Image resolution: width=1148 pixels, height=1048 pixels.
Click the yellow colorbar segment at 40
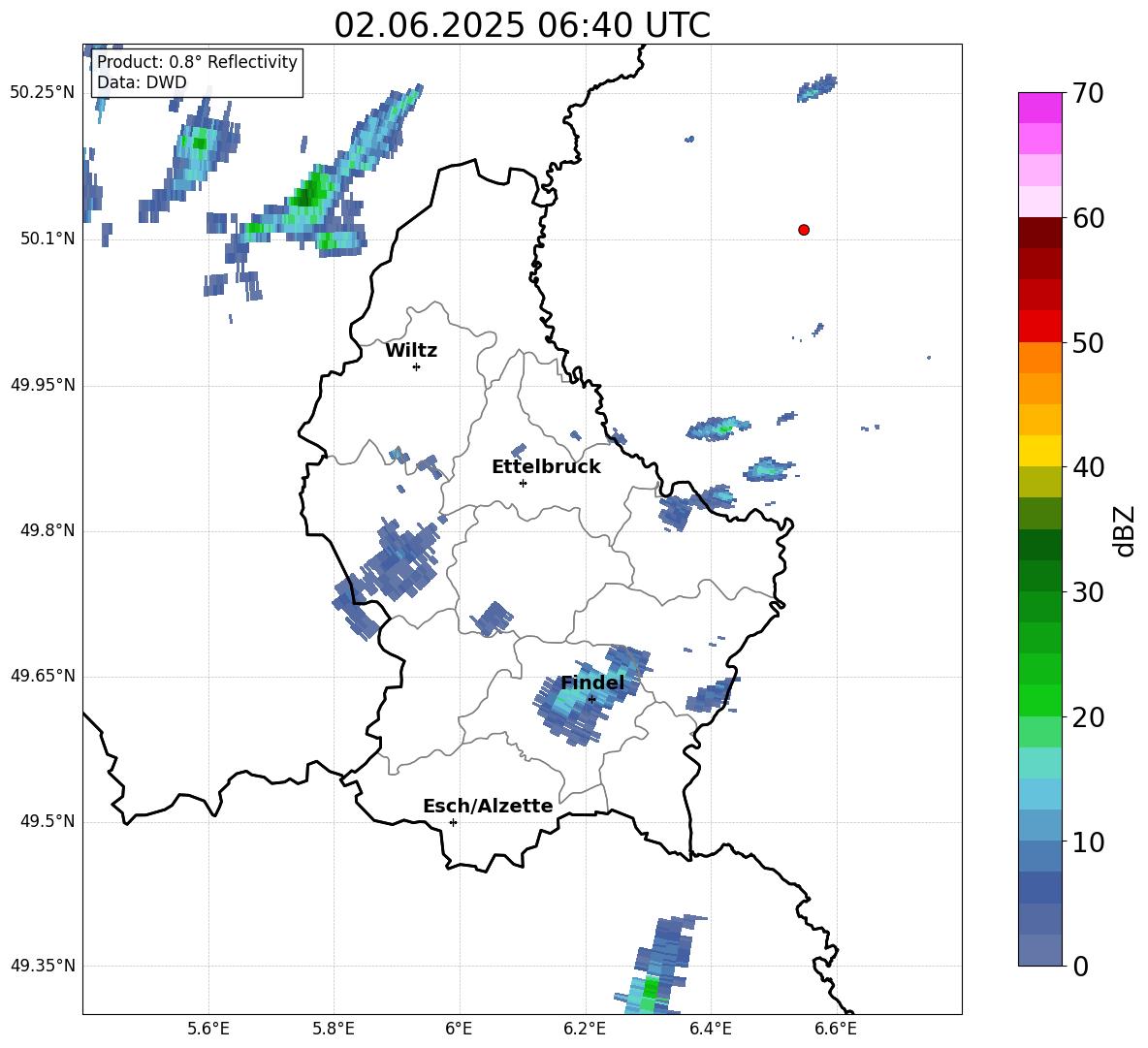[1039, 451]
